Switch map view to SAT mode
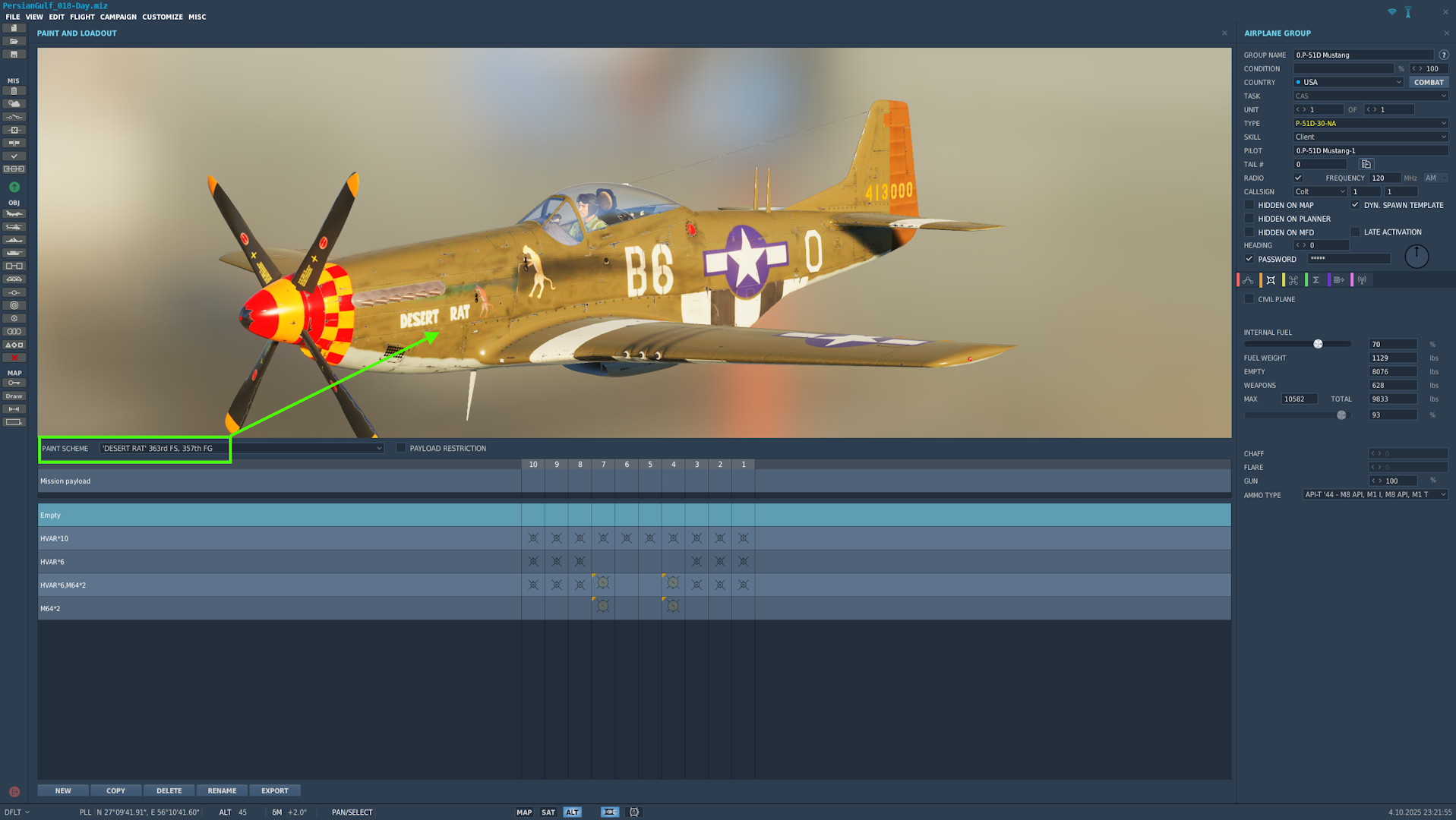Viewport: 1456px width, 820px height. click(548, 812)
